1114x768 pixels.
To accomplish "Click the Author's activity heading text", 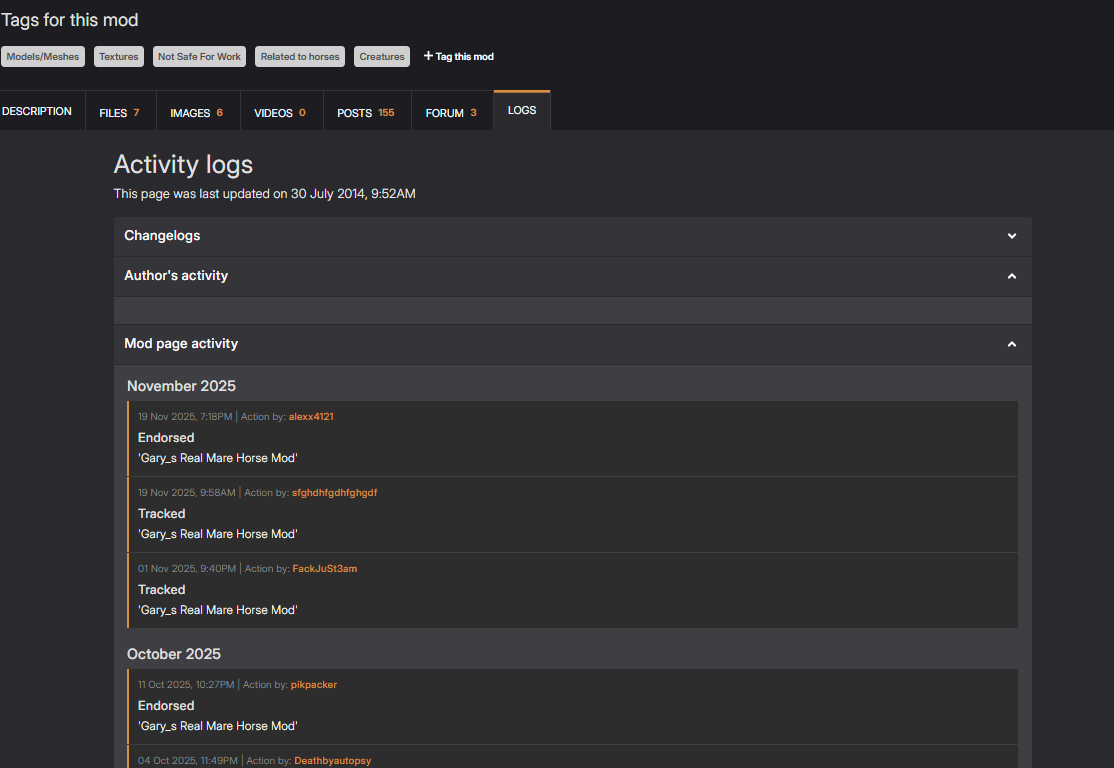I will [x=176, y=276].
